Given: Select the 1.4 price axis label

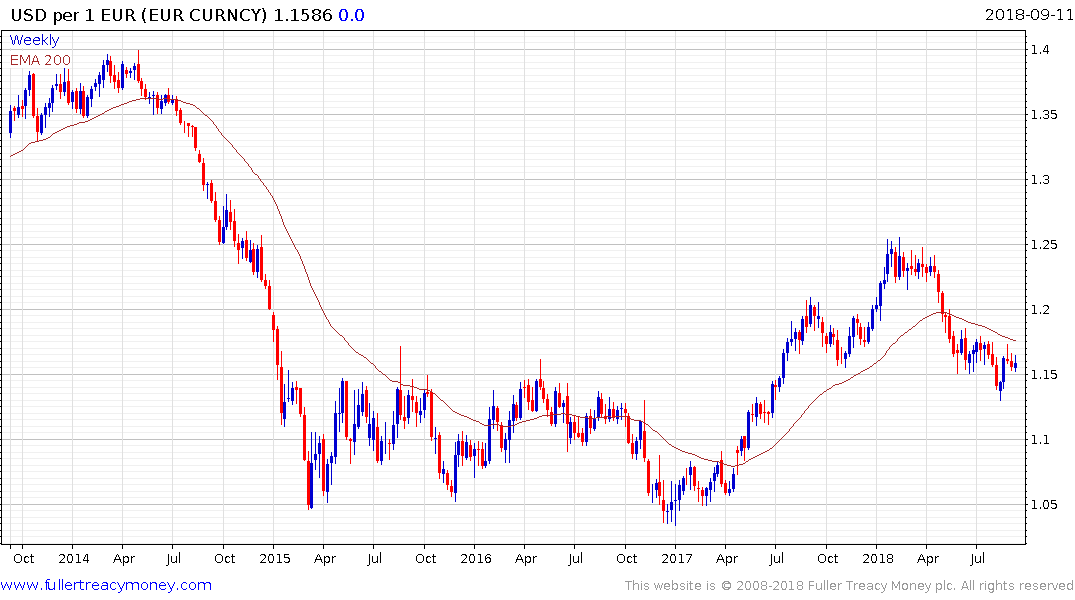Looking at the screenshot, I should [1039, 49].
